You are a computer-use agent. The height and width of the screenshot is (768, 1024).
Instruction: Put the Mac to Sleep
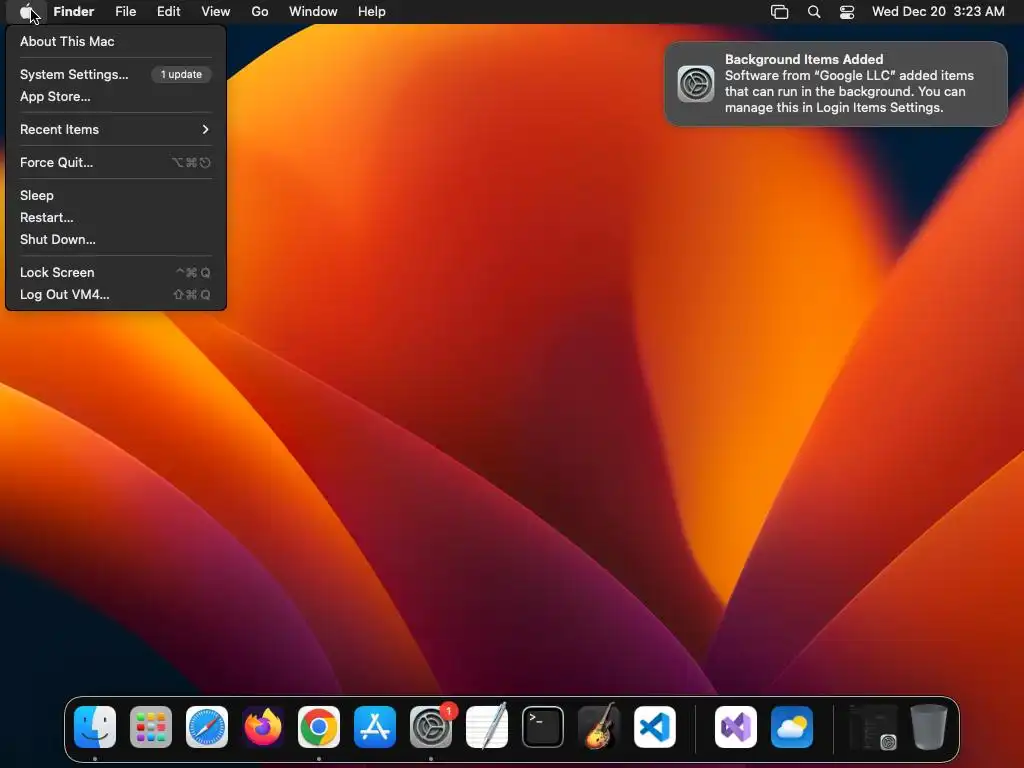(x=116, y=195)
